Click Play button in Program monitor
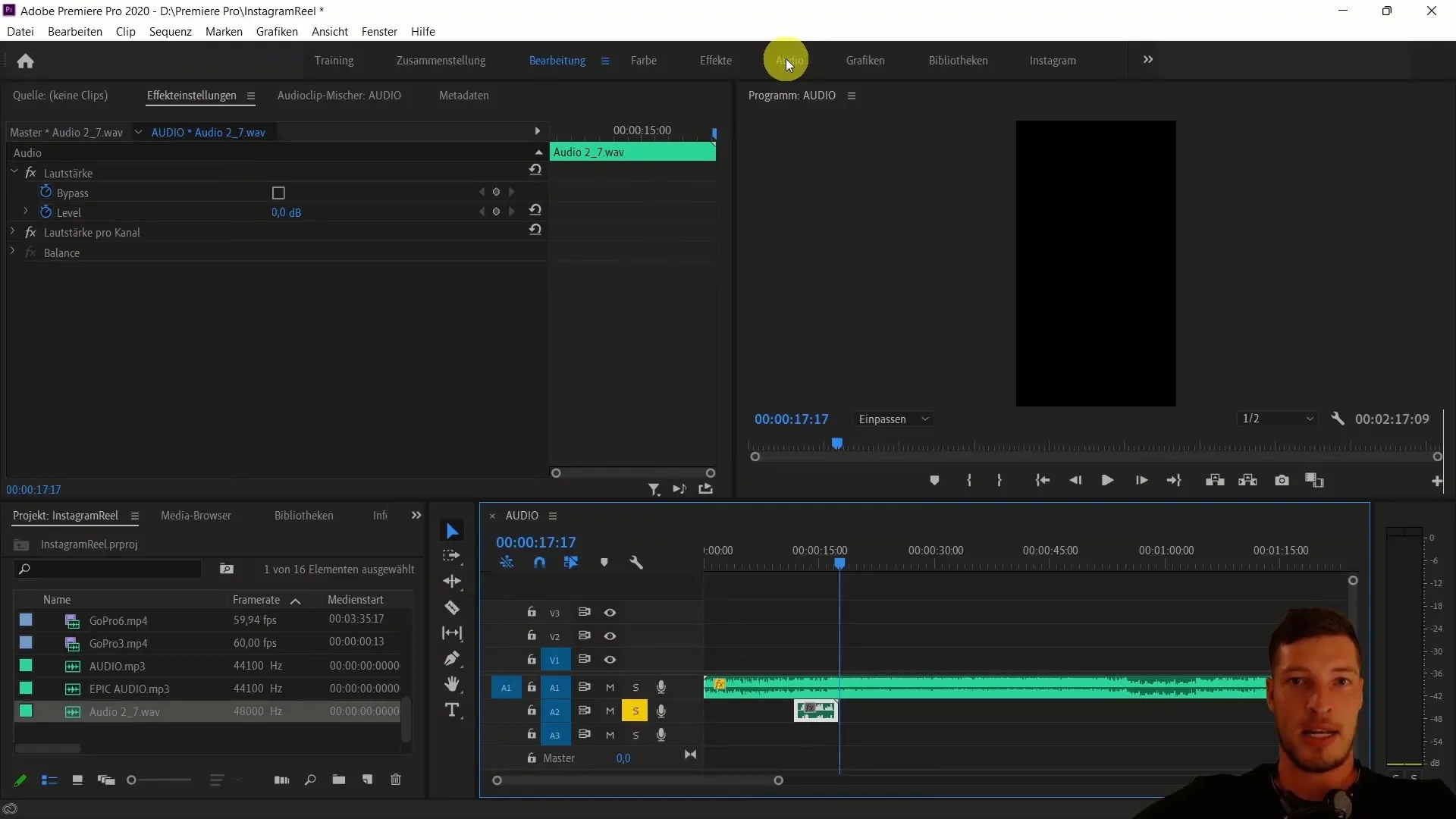 click(x=1108, y=480)
